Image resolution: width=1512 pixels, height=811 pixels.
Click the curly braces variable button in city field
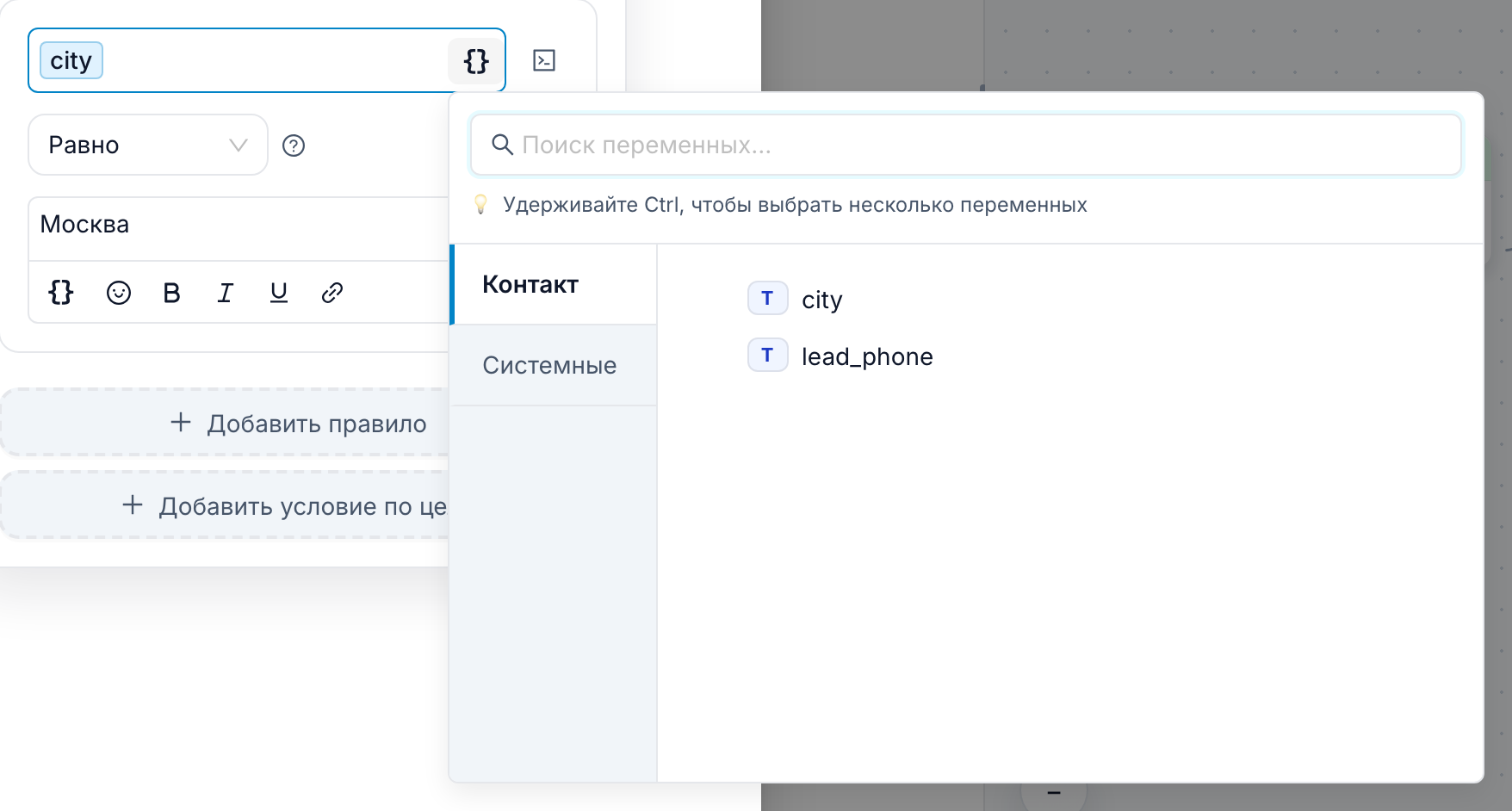tap(476, 60)
